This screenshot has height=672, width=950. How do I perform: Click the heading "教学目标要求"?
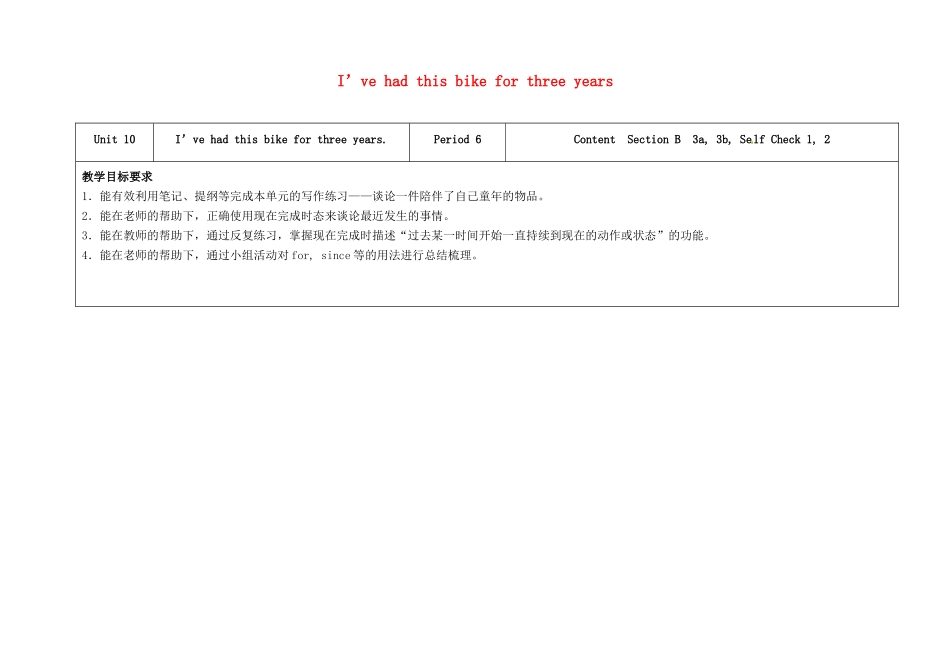click(x=117, y=177)
